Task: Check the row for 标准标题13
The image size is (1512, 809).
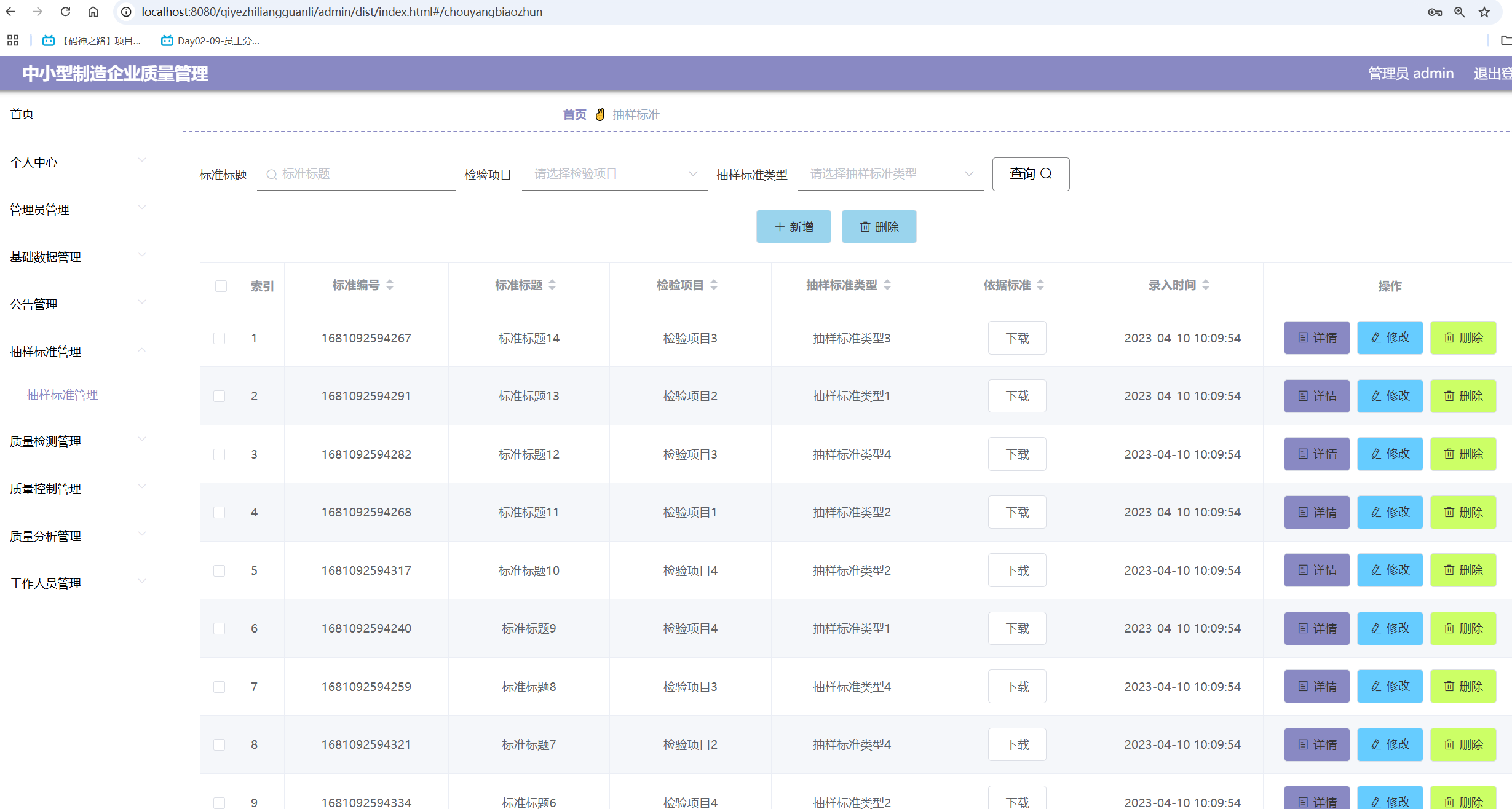Action: click(x=219, y=396)
